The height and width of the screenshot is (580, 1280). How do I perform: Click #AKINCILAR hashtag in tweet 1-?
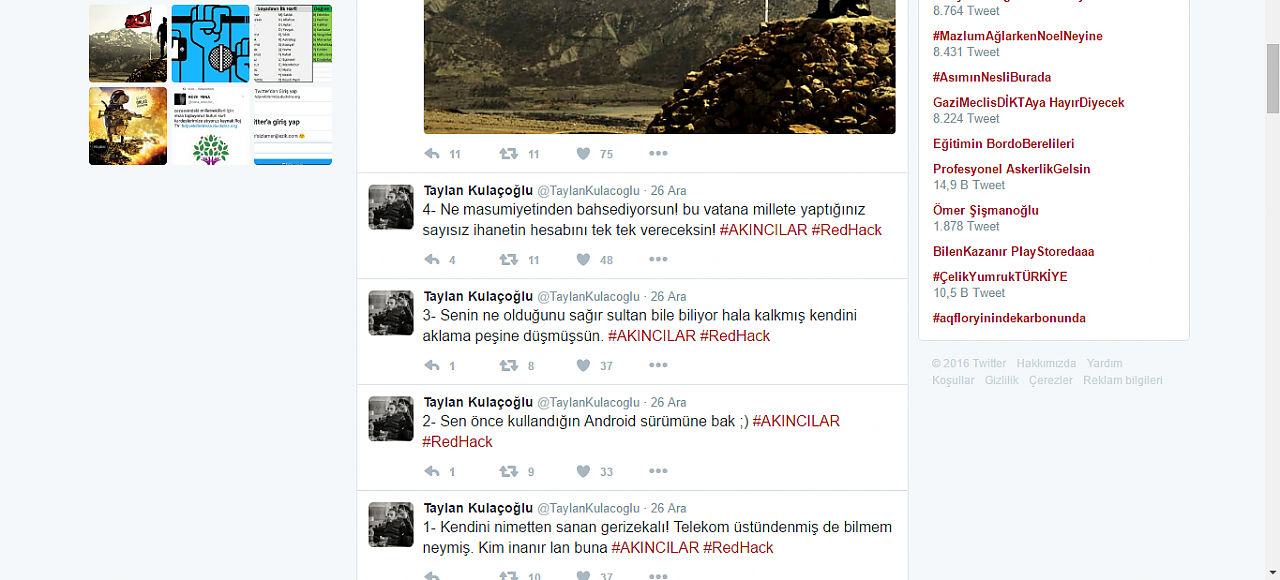(x=655, y=548)
